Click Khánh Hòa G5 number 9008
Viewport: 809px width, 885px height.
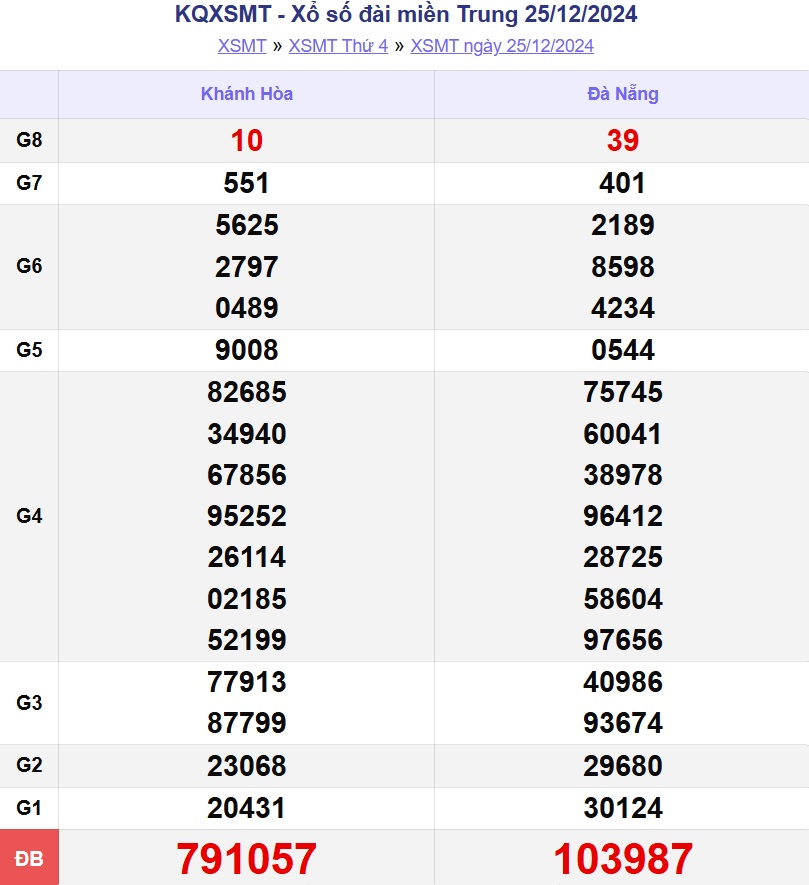point(247,350)
